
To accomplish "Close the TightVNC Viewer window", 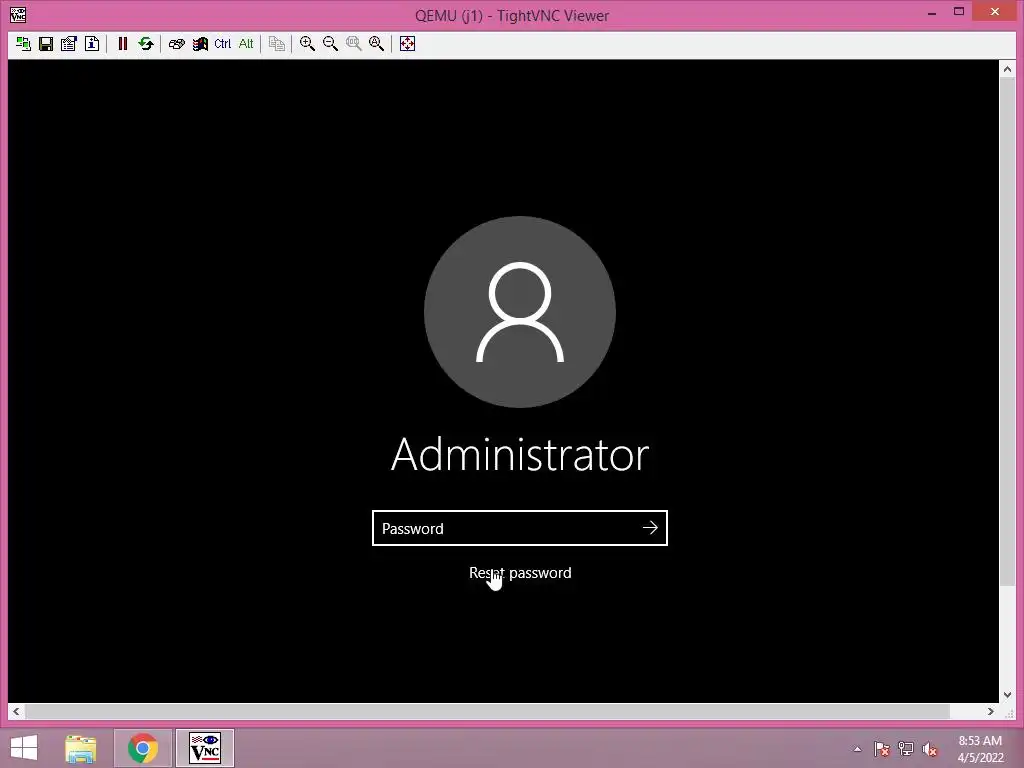I will coord(995,12).
